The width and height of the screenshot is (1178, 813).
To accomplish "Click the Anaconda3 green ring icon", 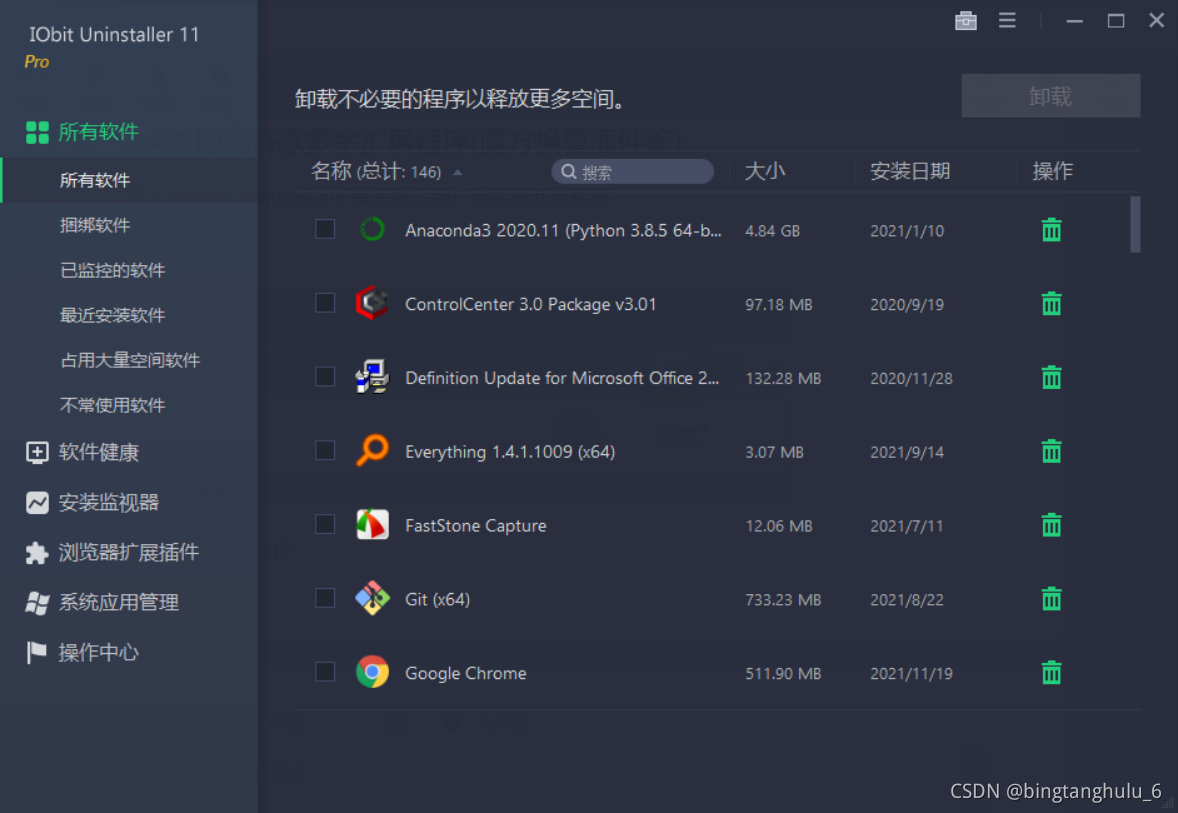I will pos(372,229).
